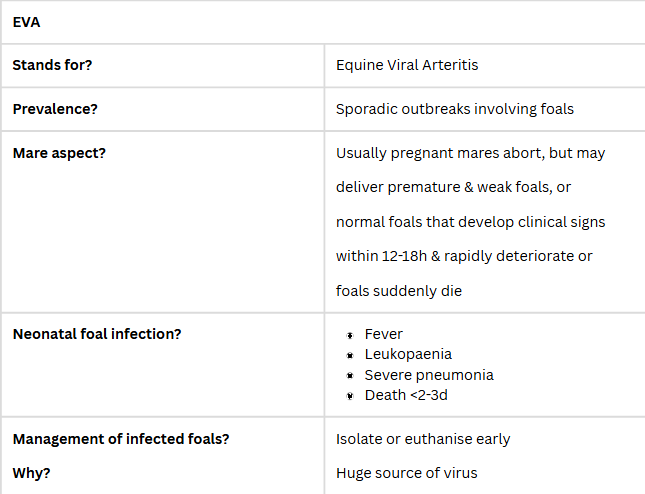The width and height of the screenshot is (645, 494).
Task: Click the 'Equine Viral Arteritis' answer text
Action: (x=407, y=66)
